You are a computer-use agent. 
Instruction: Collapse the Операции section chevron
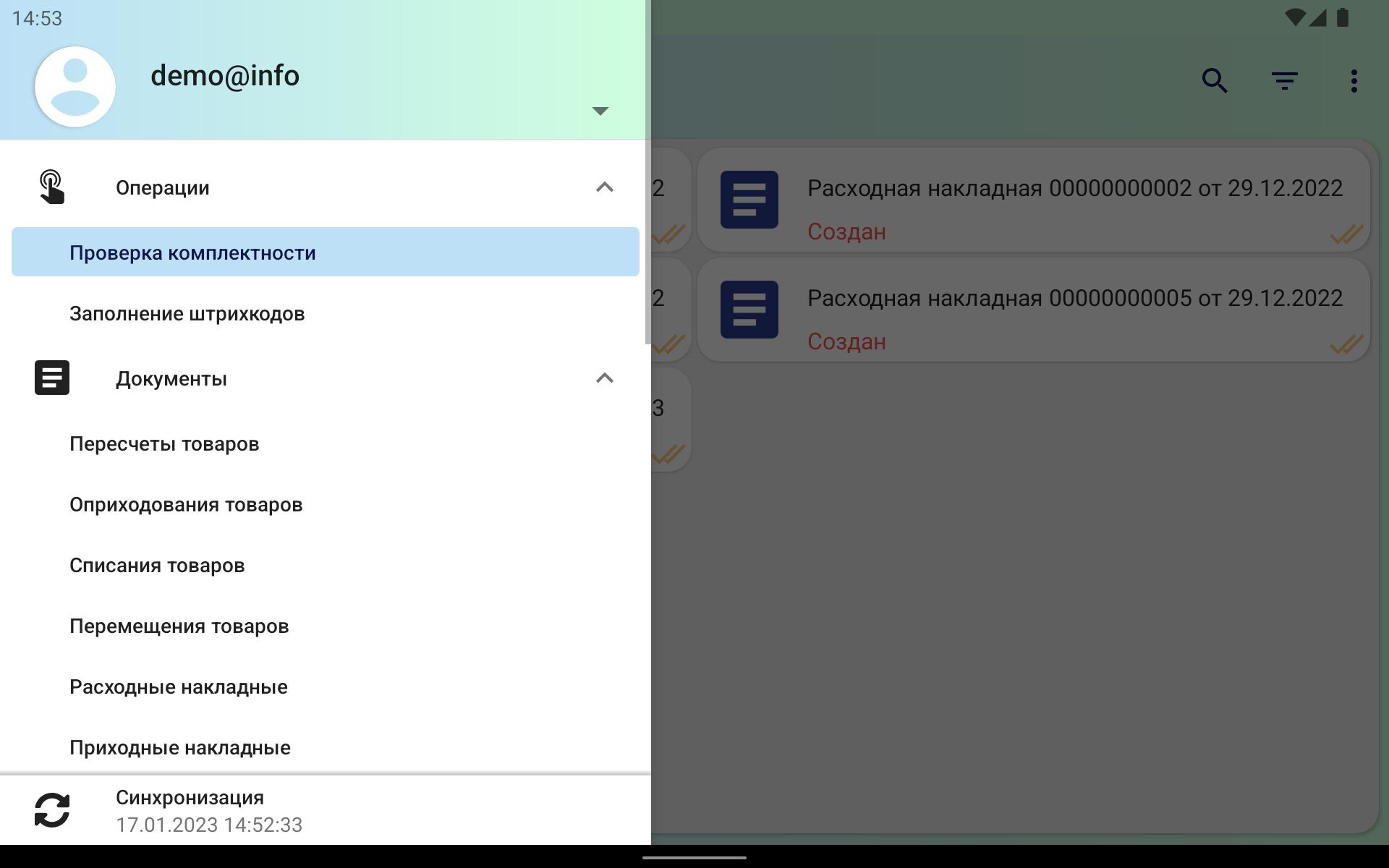coord(604,187)
